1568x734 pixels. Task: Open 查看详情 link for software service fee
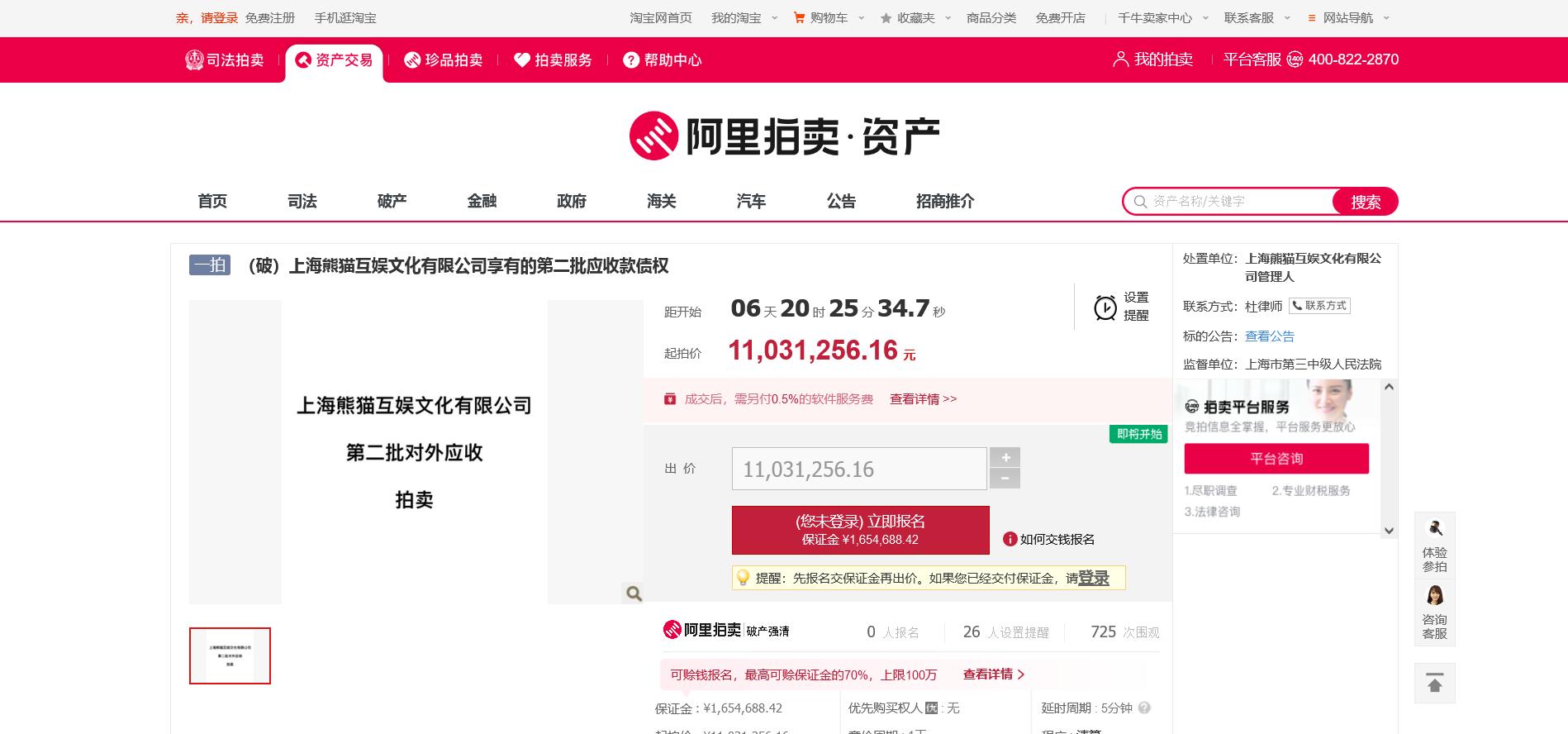[x=923, y=399]
